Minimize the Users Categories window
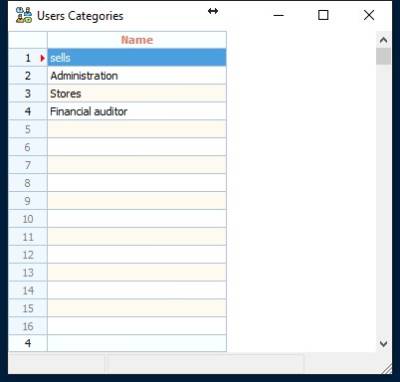Screen dimensions: 400x382 (x=279, y=15)
